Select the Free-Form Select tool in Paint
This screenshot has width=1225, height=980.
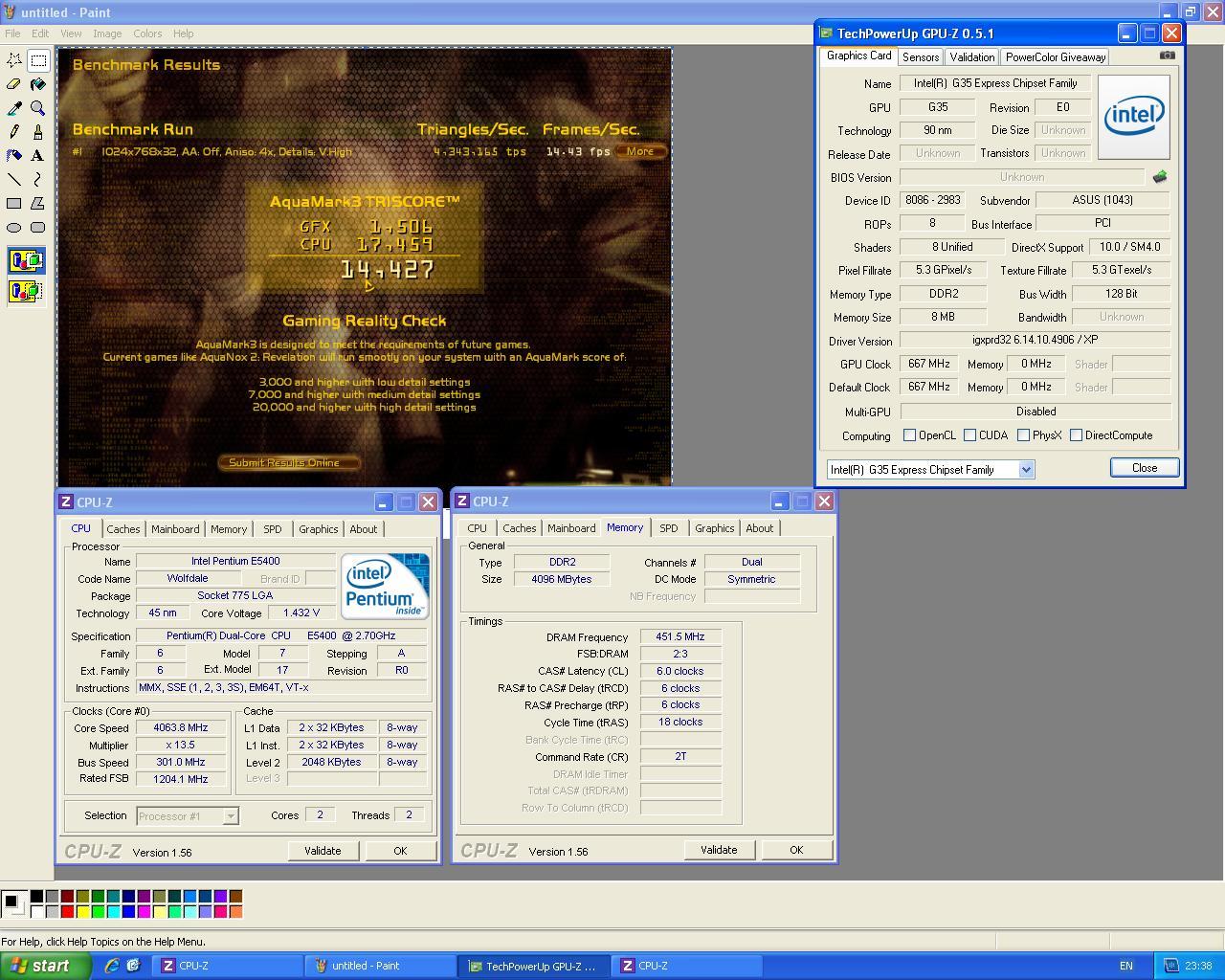[x=14, y=60]
